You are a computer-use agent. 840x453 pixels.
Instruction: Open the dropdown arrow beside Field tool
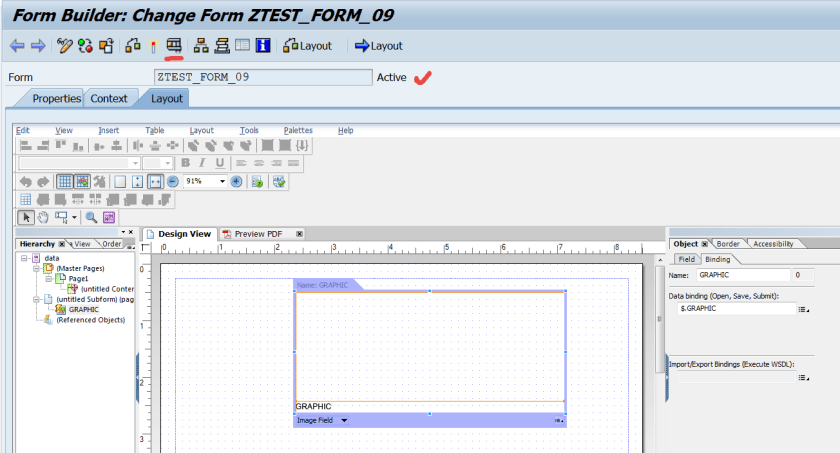pyautogui.click(x=74, y=217)
